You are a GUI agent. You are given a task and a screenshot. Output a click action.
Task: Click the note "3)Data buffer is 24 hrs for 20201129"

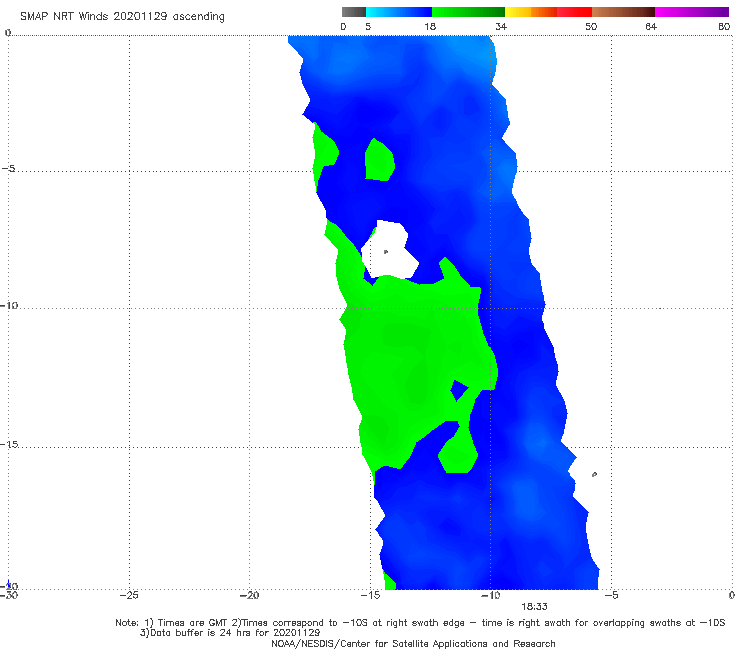point(230,633)
